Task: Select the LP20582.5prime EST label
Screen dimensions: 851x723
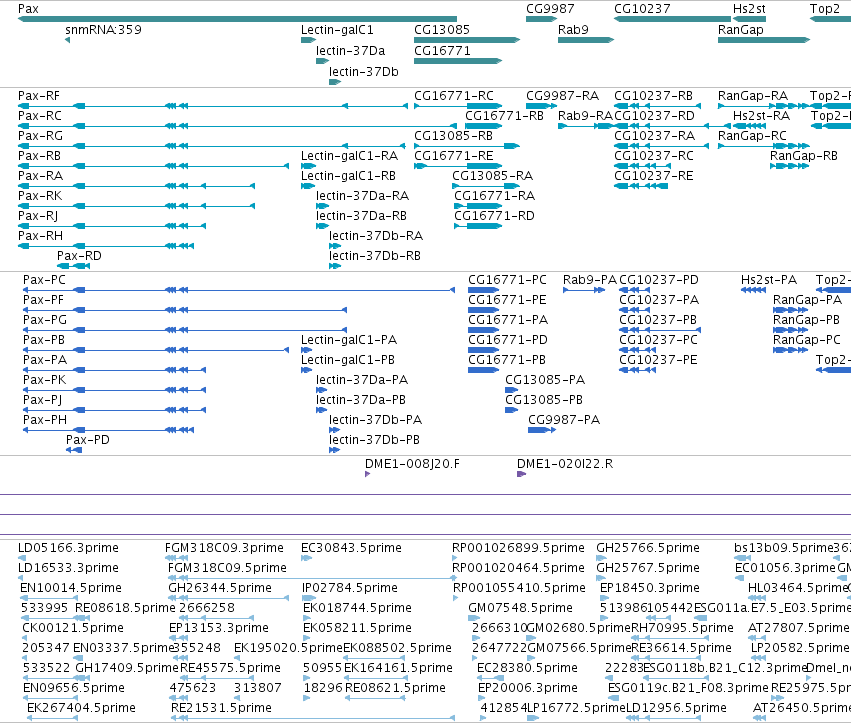Action: click(x=800, y=649)
